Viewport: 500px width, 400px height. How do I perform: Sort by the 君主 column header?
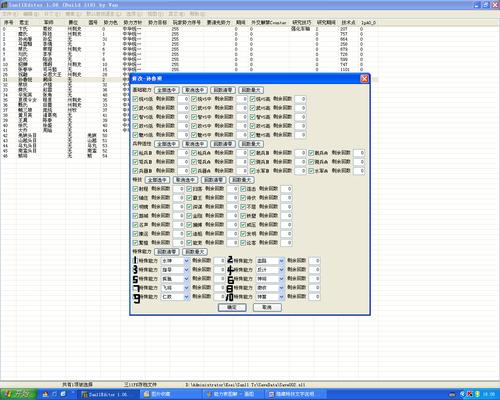24,23
